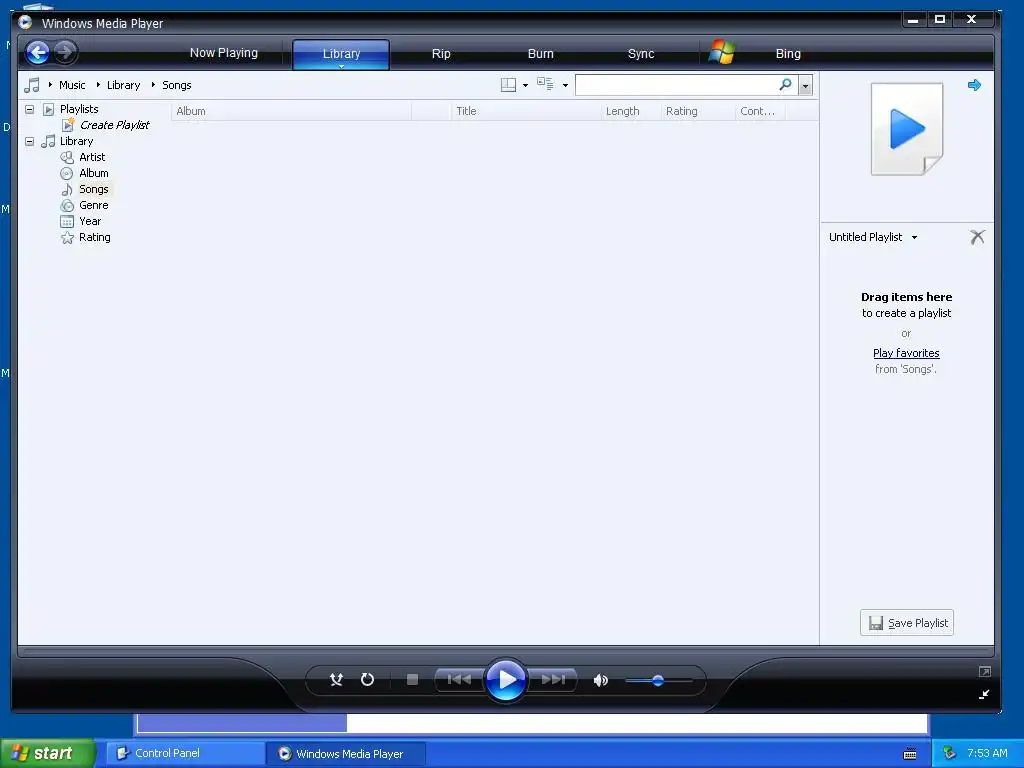Screen dimensions: 1024x768
Task: Click the blue arrow to hide list pane
Action: 974,85
